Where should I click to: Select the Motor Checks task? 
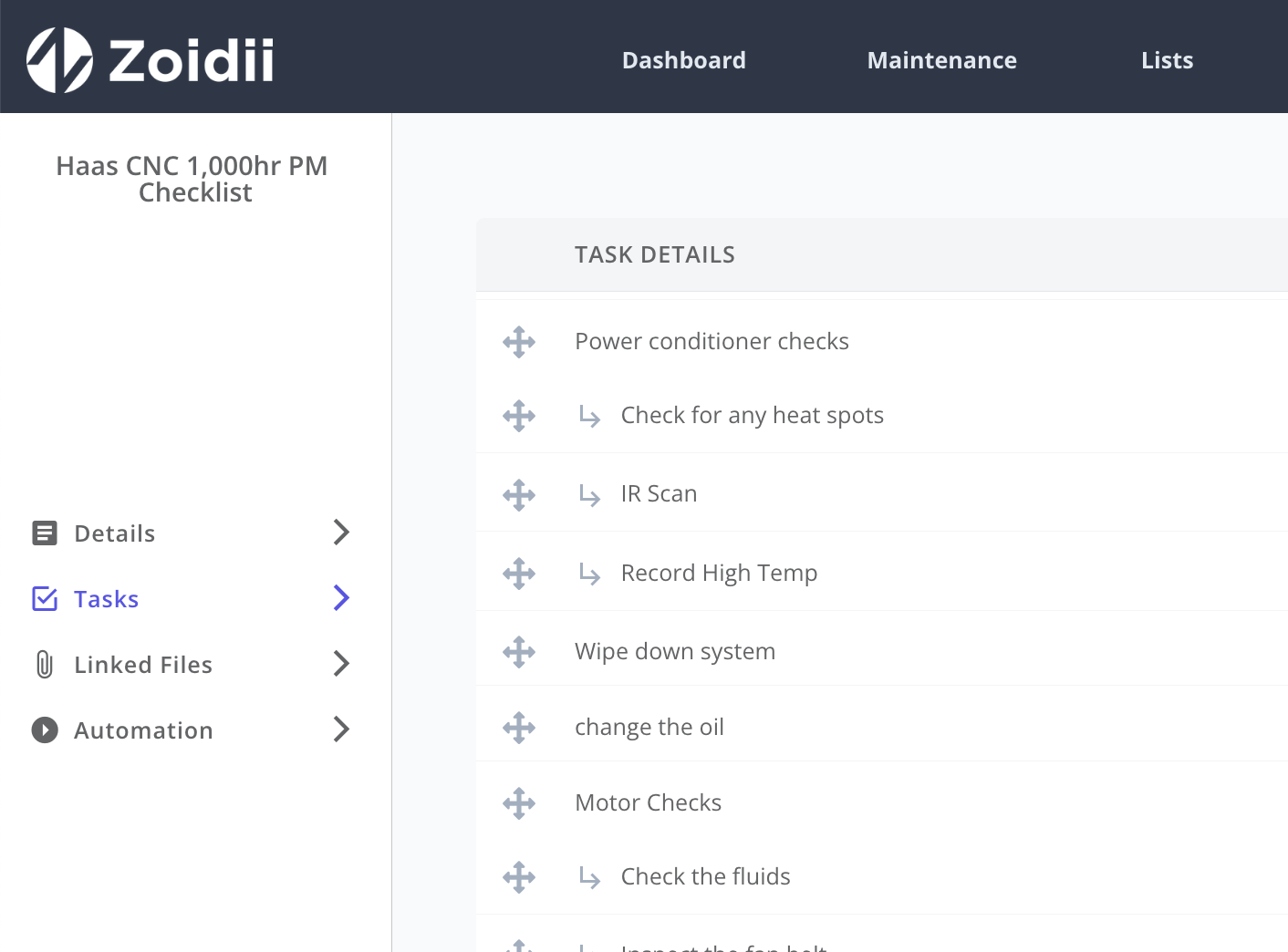pyautogui.click(x=649, y=802)
